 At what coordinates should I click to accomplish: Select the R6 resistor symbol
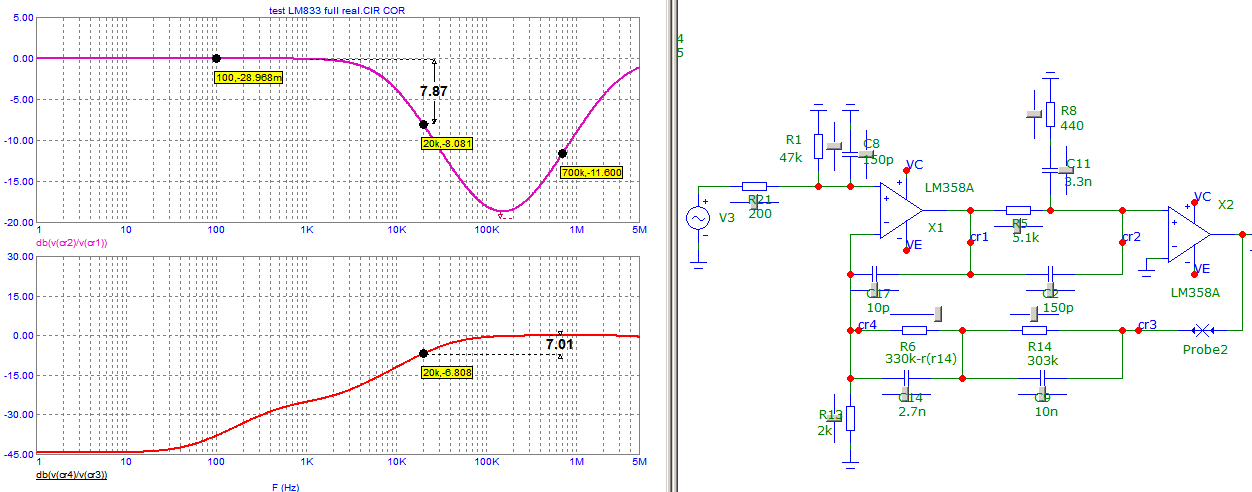pyautogui.click(x=914, y=330)
